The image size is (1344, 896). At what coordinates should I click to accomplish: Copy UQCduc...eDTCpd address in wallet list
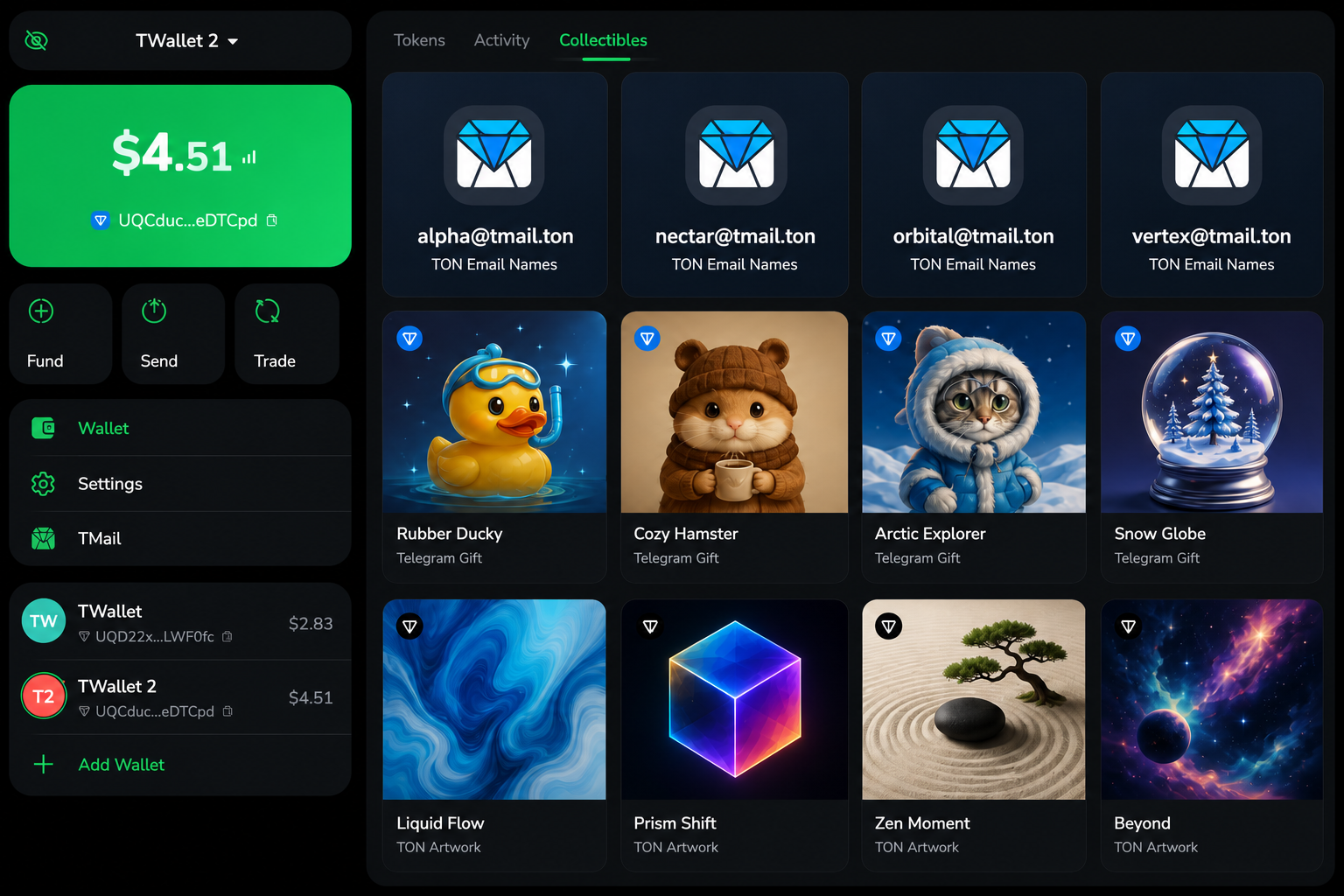227,711
